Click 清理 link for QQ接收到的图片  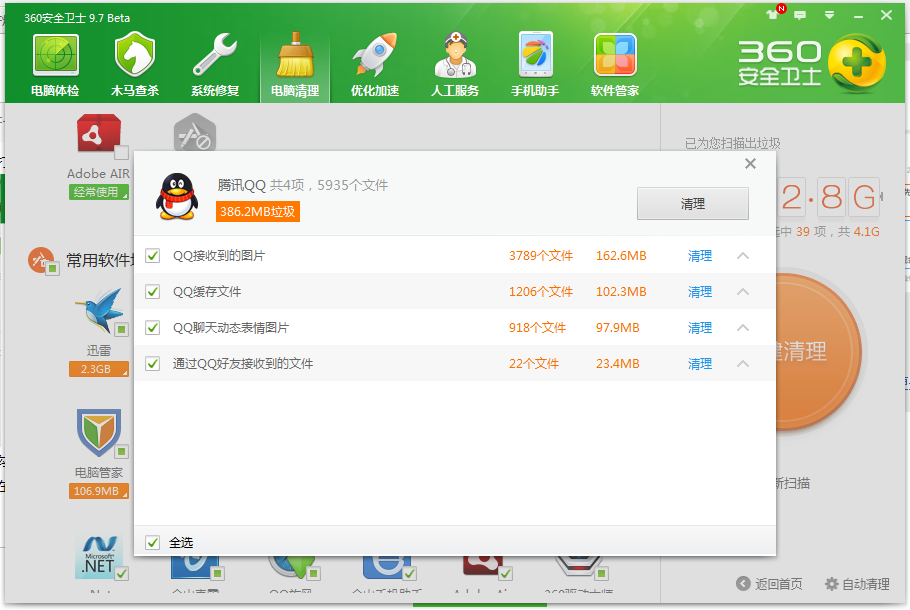point(700,255)
